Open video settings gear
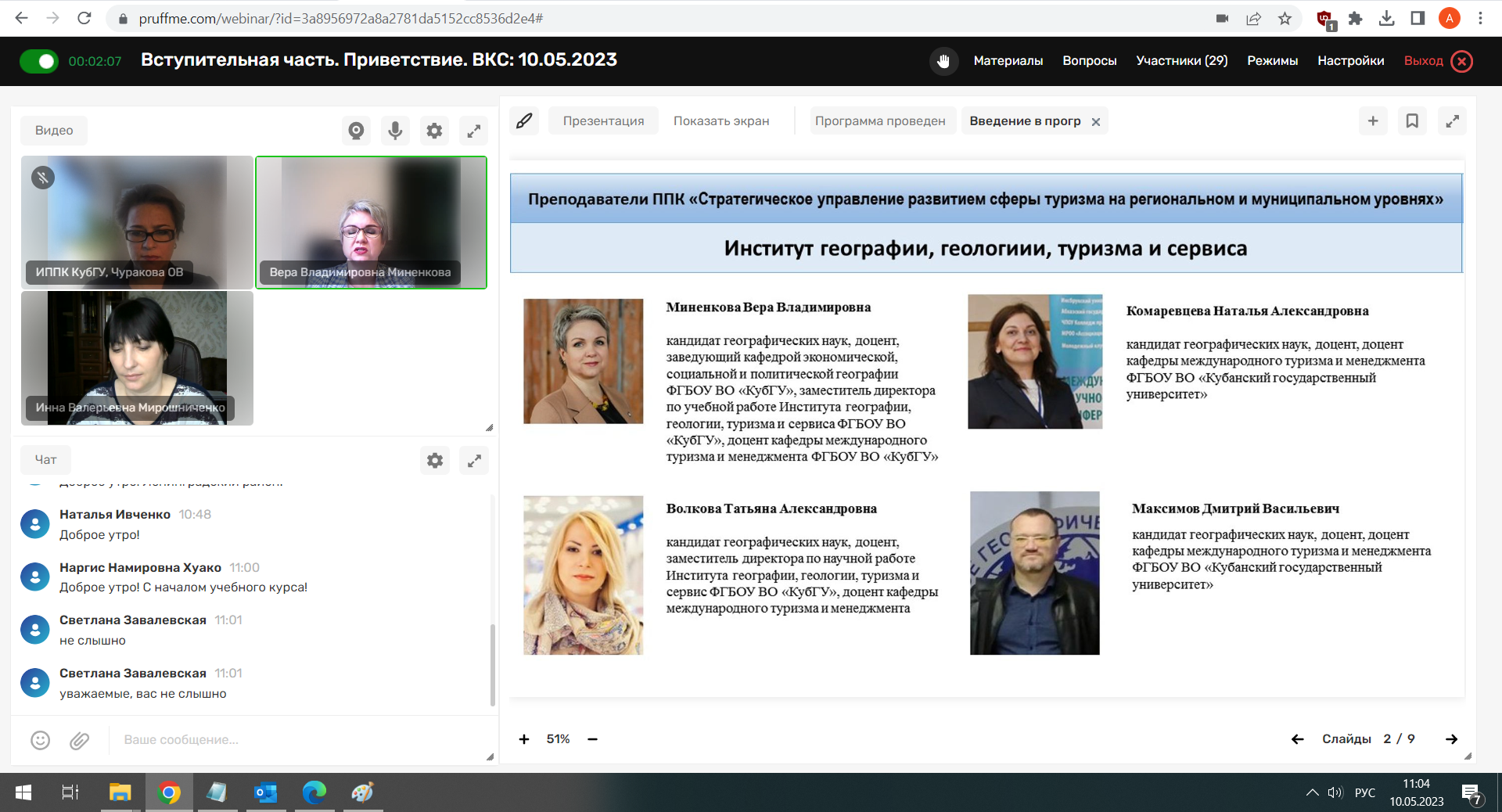 pyautogui.click(x=434, y=131)
